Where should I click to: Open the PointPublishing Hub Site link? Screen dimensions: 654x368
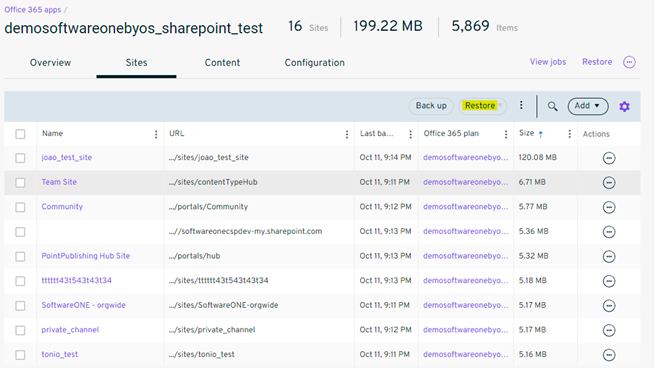86,256
